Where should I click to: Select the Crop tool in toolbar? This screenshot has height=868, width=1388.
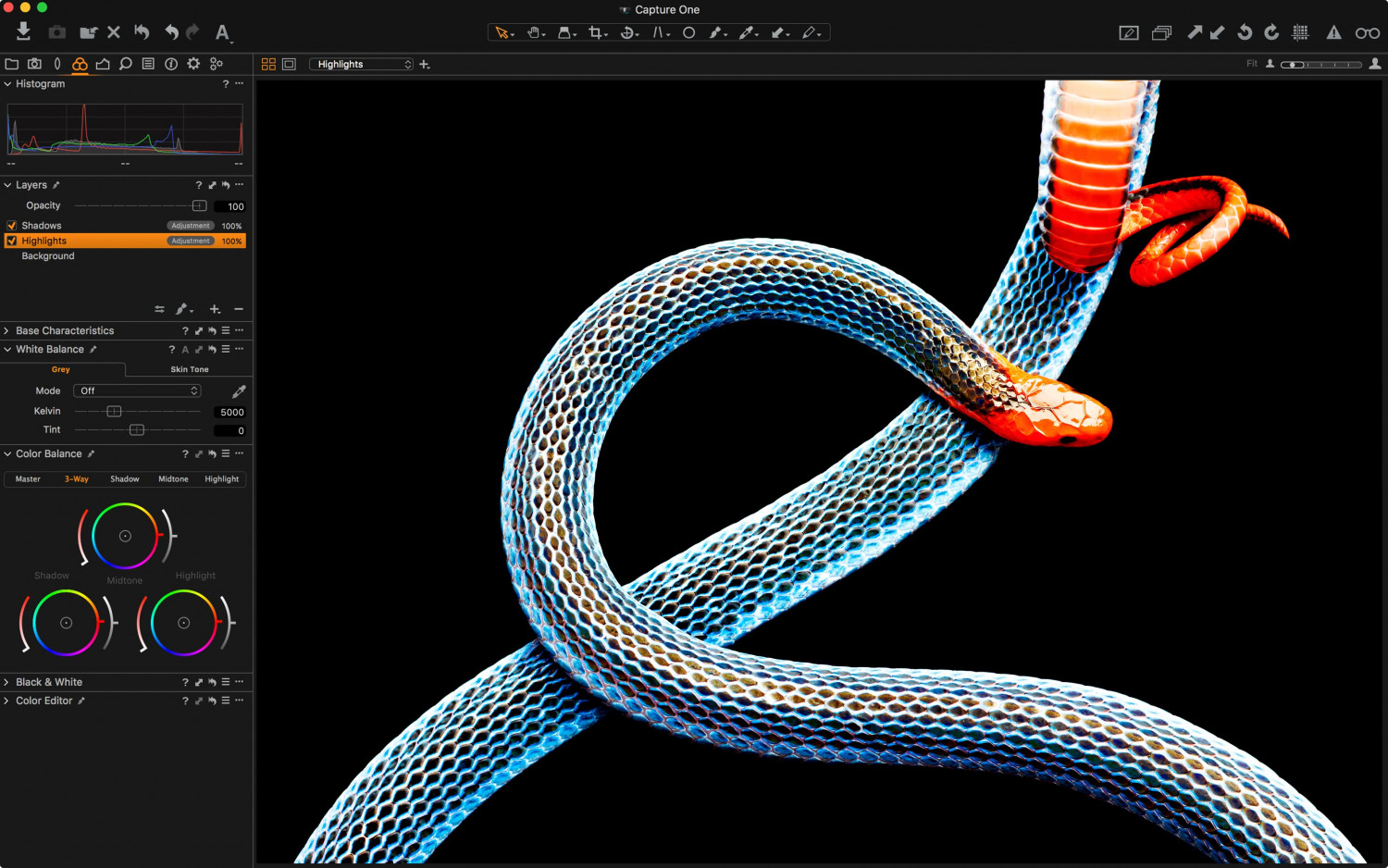point(595,32)
